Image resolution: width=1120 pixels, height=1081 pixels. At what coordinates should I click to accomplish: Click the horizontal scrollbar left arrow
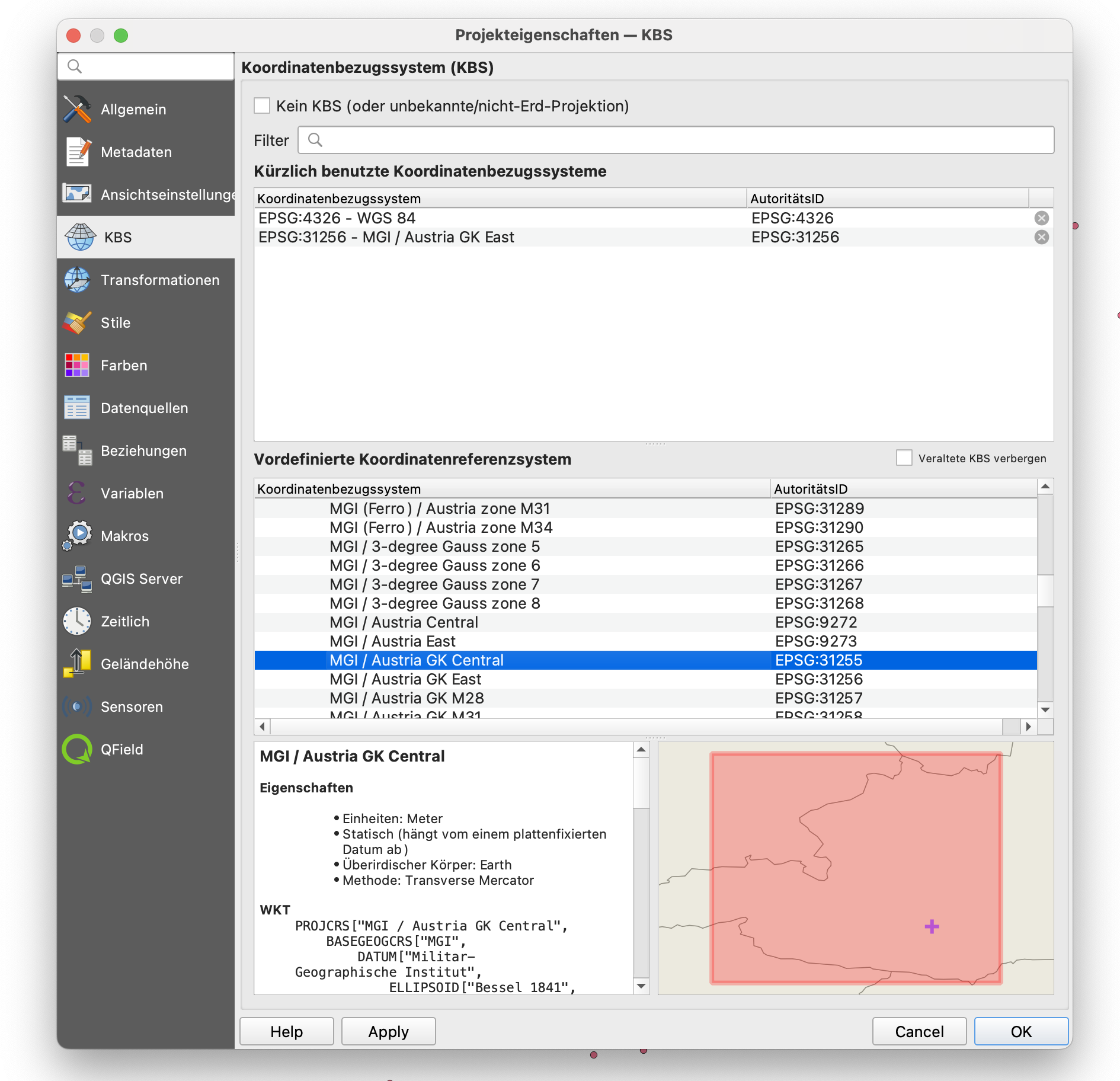(263, 727)
